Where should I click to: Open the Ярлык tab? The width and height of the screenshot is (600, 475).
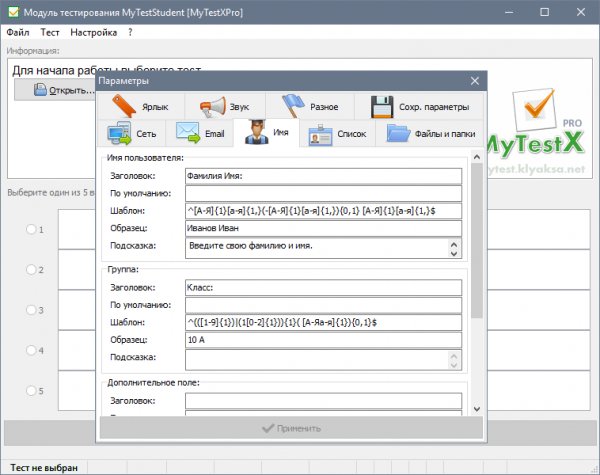(141, 106)
